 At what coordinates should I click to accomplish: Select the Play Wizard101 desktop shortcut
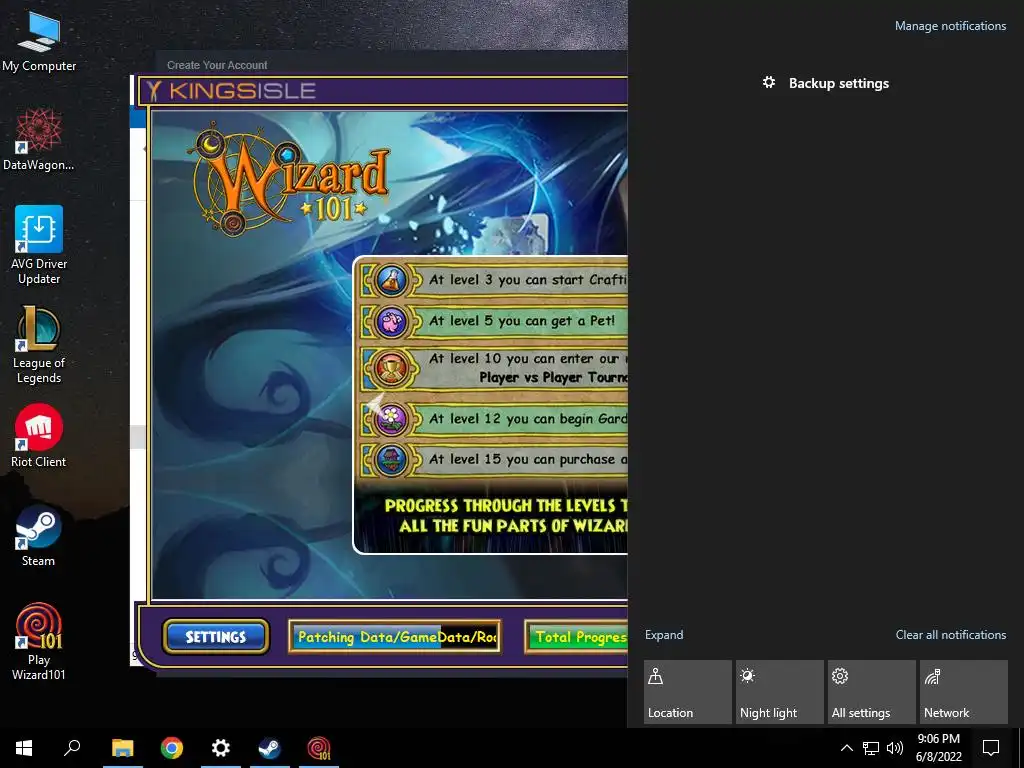click(x=39, y=641)
